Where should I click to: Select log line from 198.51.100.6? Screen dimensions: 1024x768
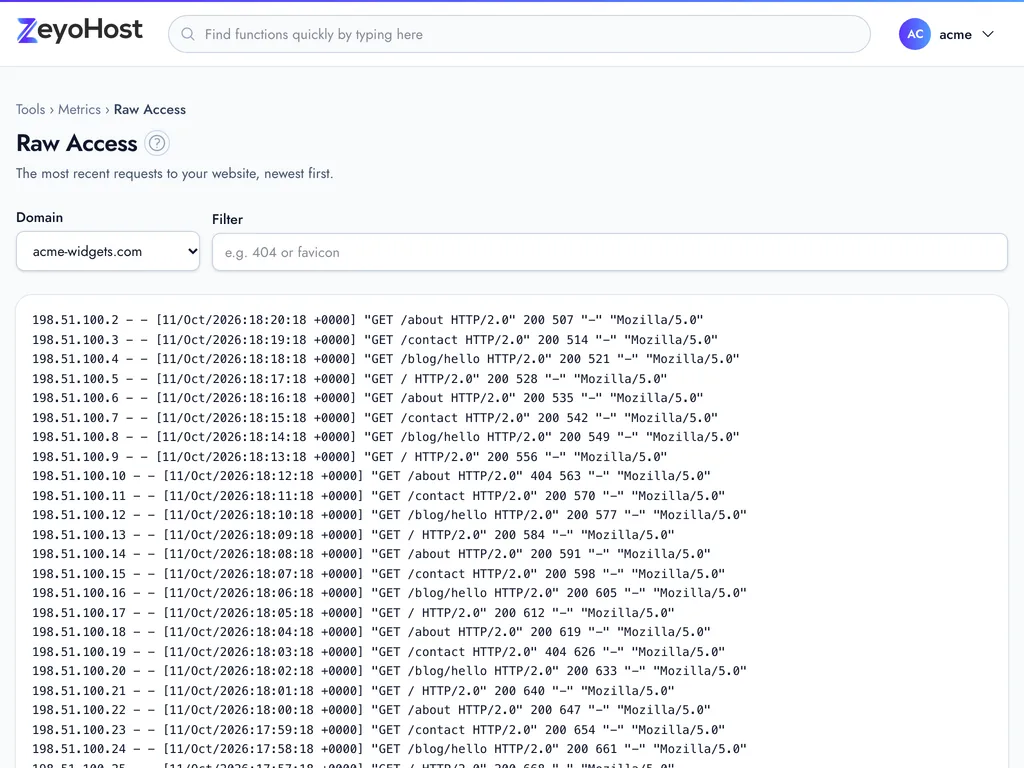click(x=368, y=398)
